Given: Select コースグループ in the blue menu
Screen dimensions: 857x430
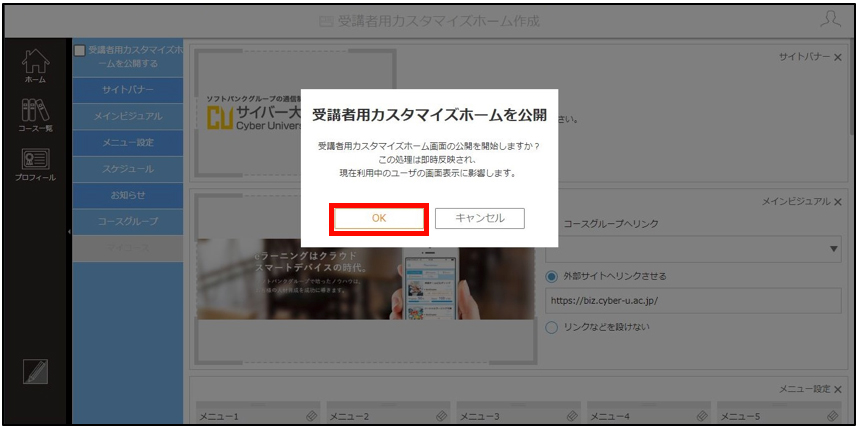Looking at the screenshot, I should click(x=128, y=221).
